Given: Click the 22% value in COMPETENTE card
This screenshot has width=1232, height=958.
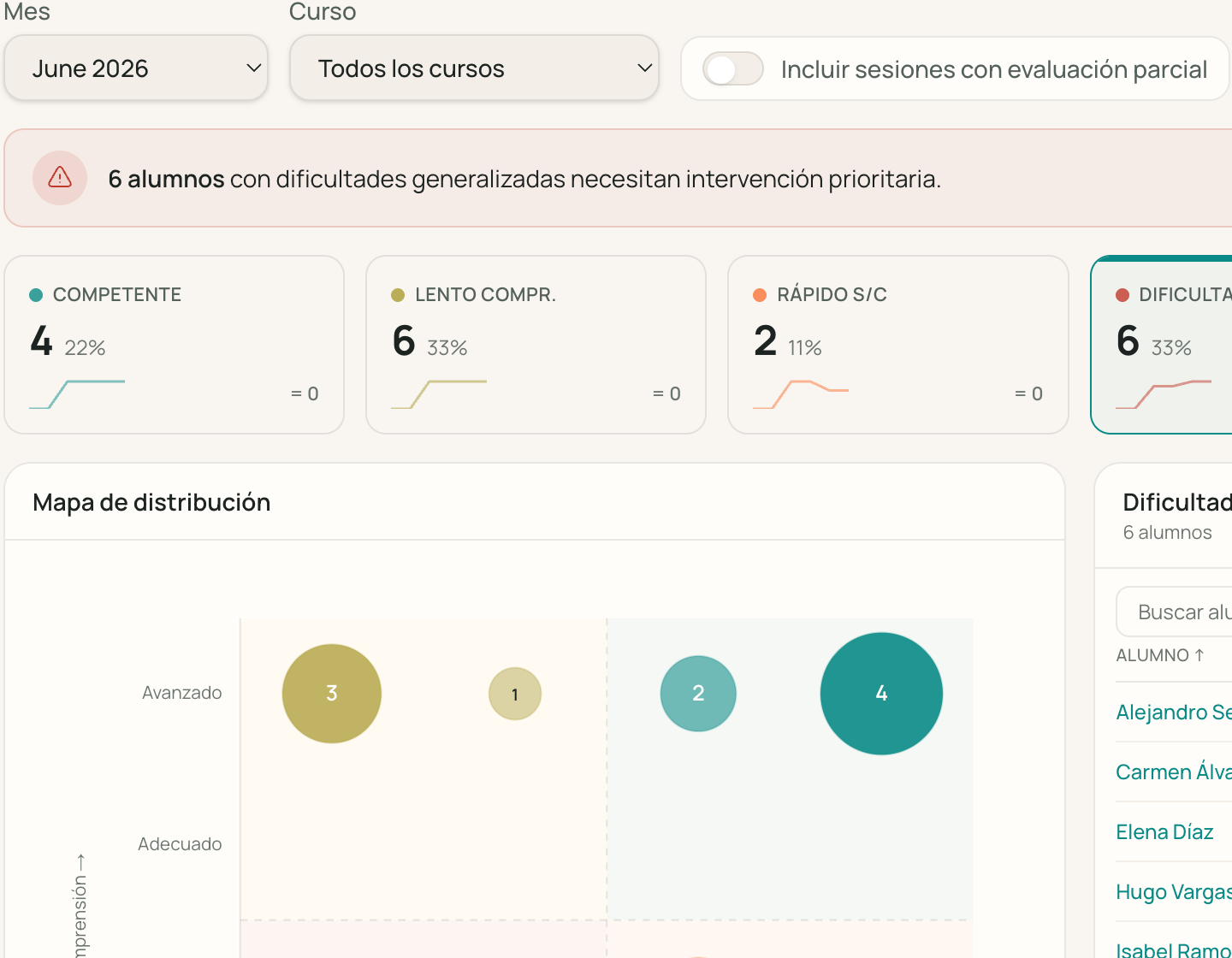Looking at the screenshot, I should click(85, 348).
